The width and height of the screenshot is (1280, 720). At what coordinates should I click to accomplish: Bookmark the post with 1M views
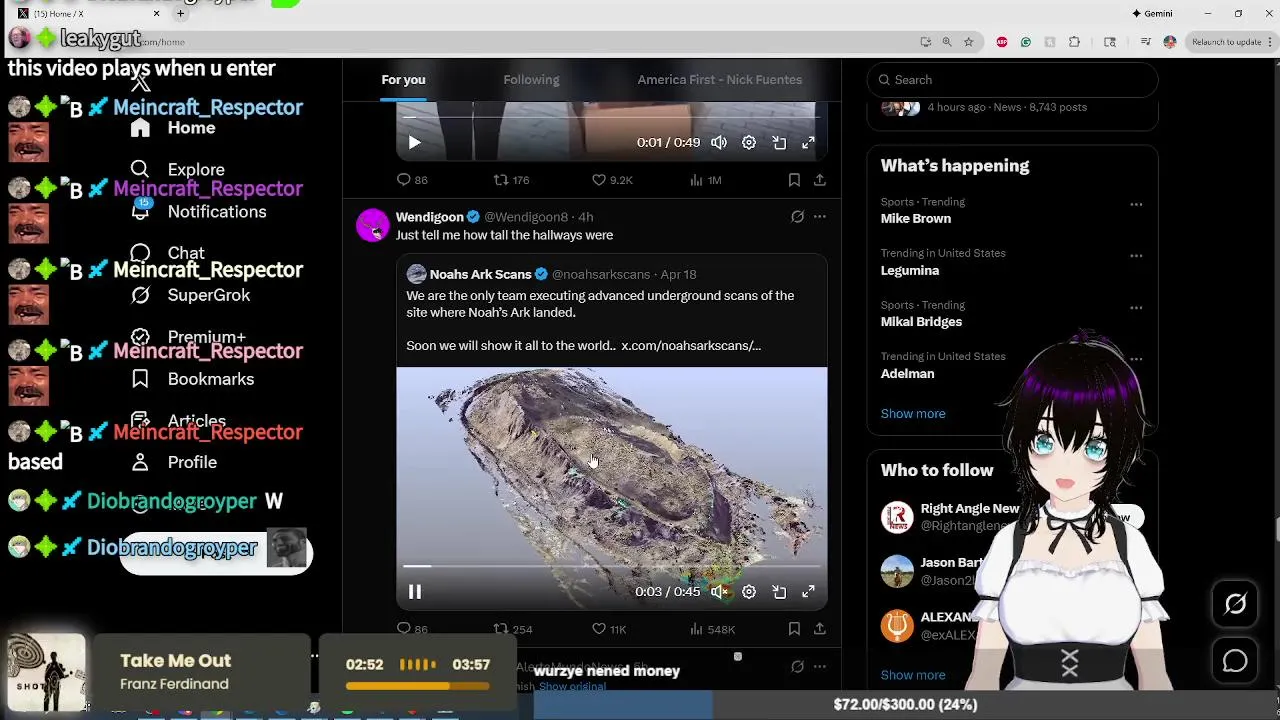click(794, 180)
